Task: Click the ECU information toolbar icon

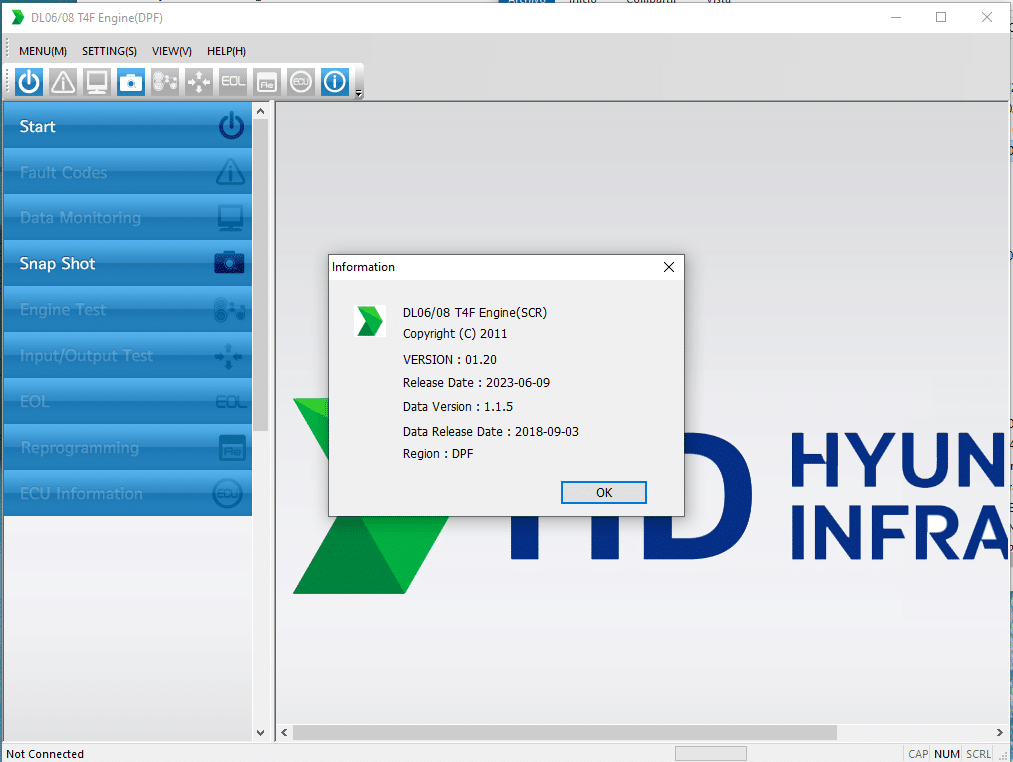Action: (x=300, y=82)
